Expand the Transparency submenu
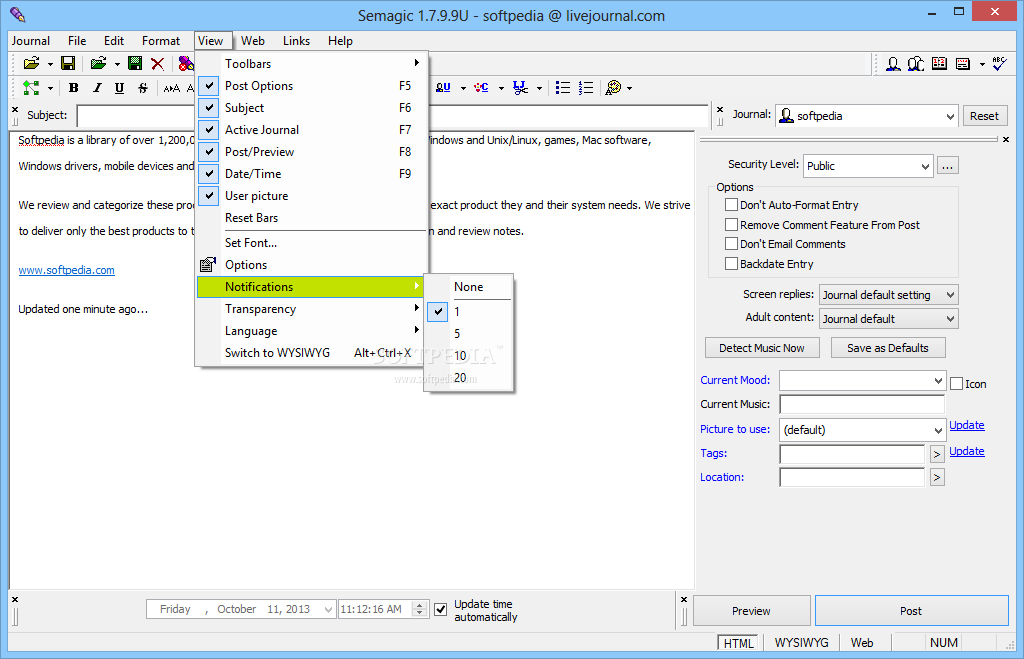Screen dimensions: 1024x659 [312, 309]
